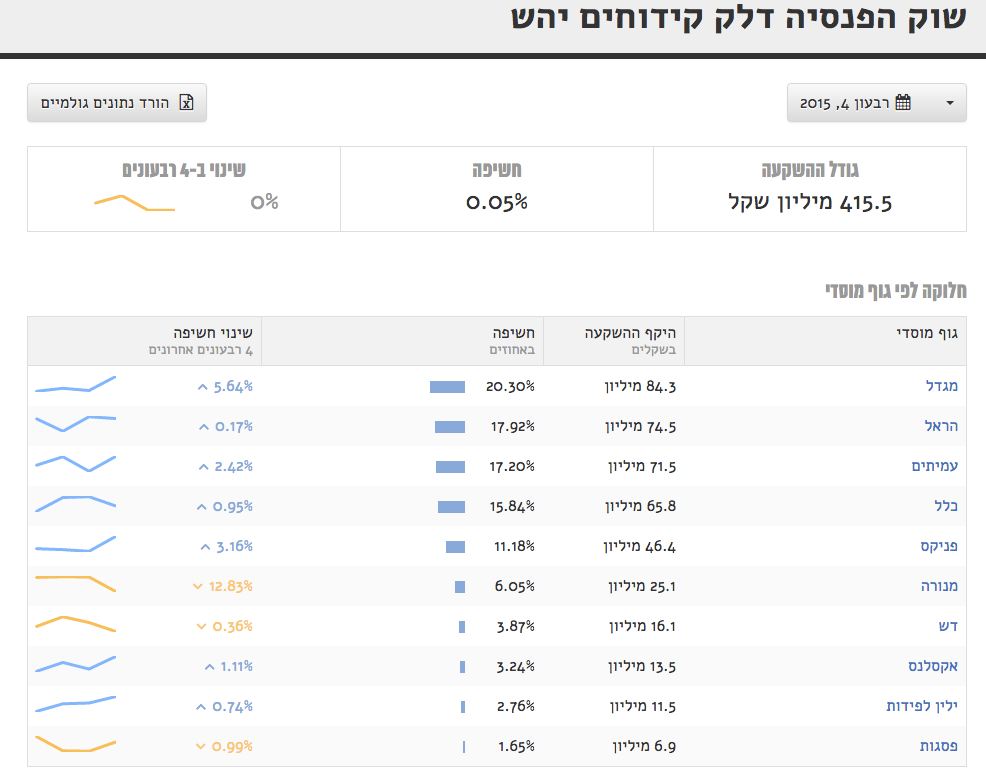The width and height of the screenshot is (986, 776).
Task: Click the 3.24% exposure value
Action: (x=516, y=667)
